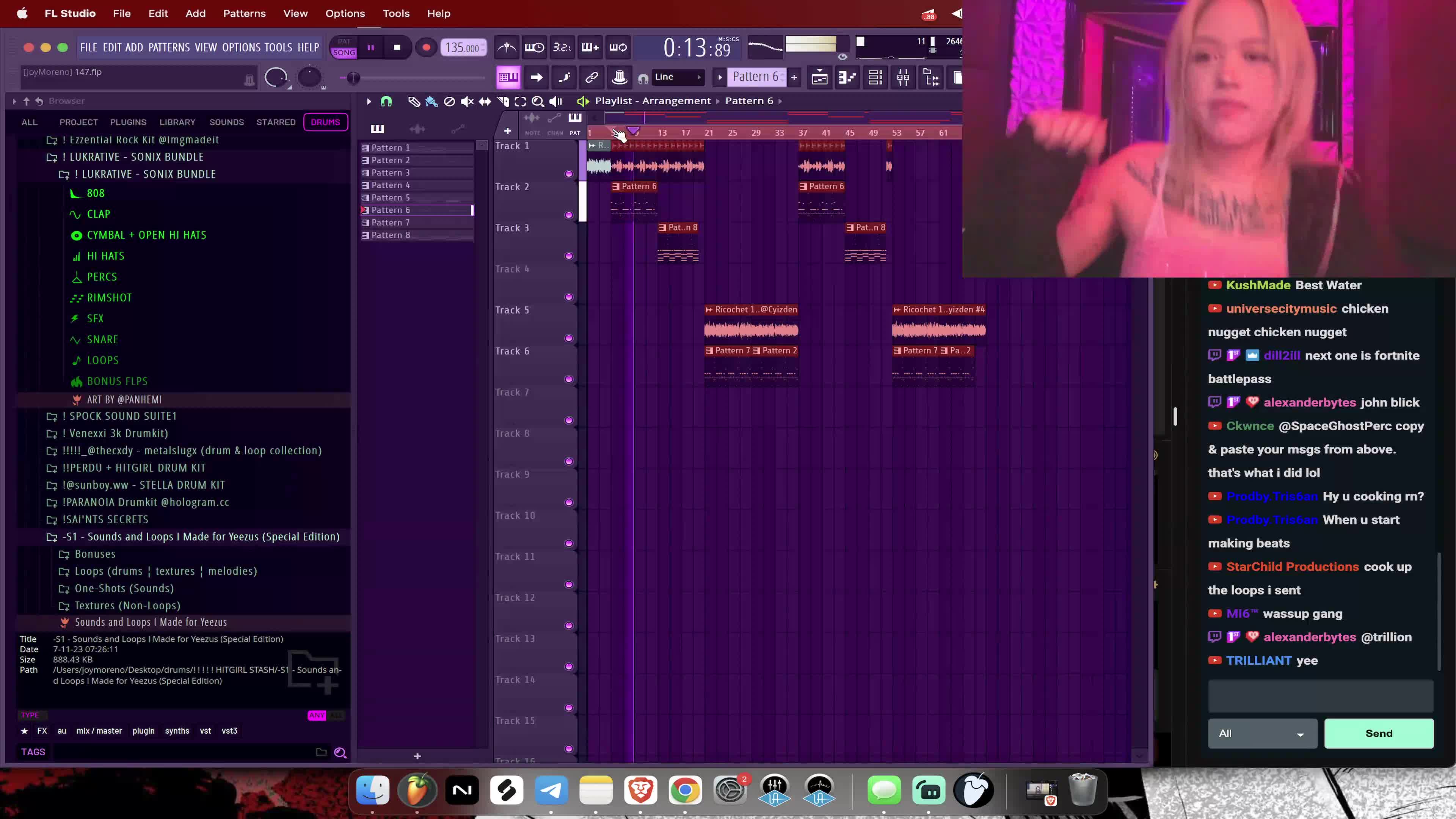
Task: Switch to the STARRED browser tab
Action: click(x=276, y=122)
